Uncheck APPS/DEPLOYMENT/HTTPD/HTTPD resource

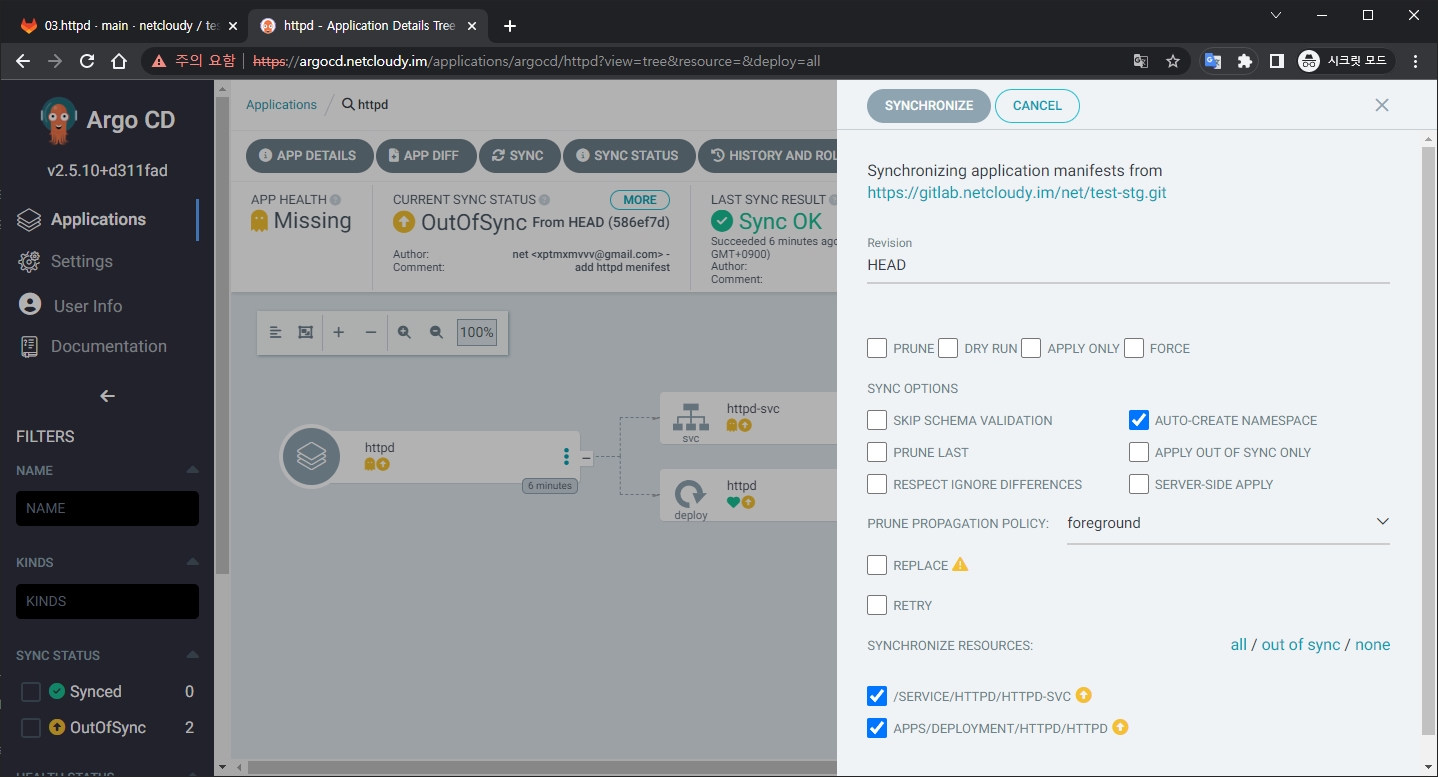pyautogui.click(x=877, y=728)
